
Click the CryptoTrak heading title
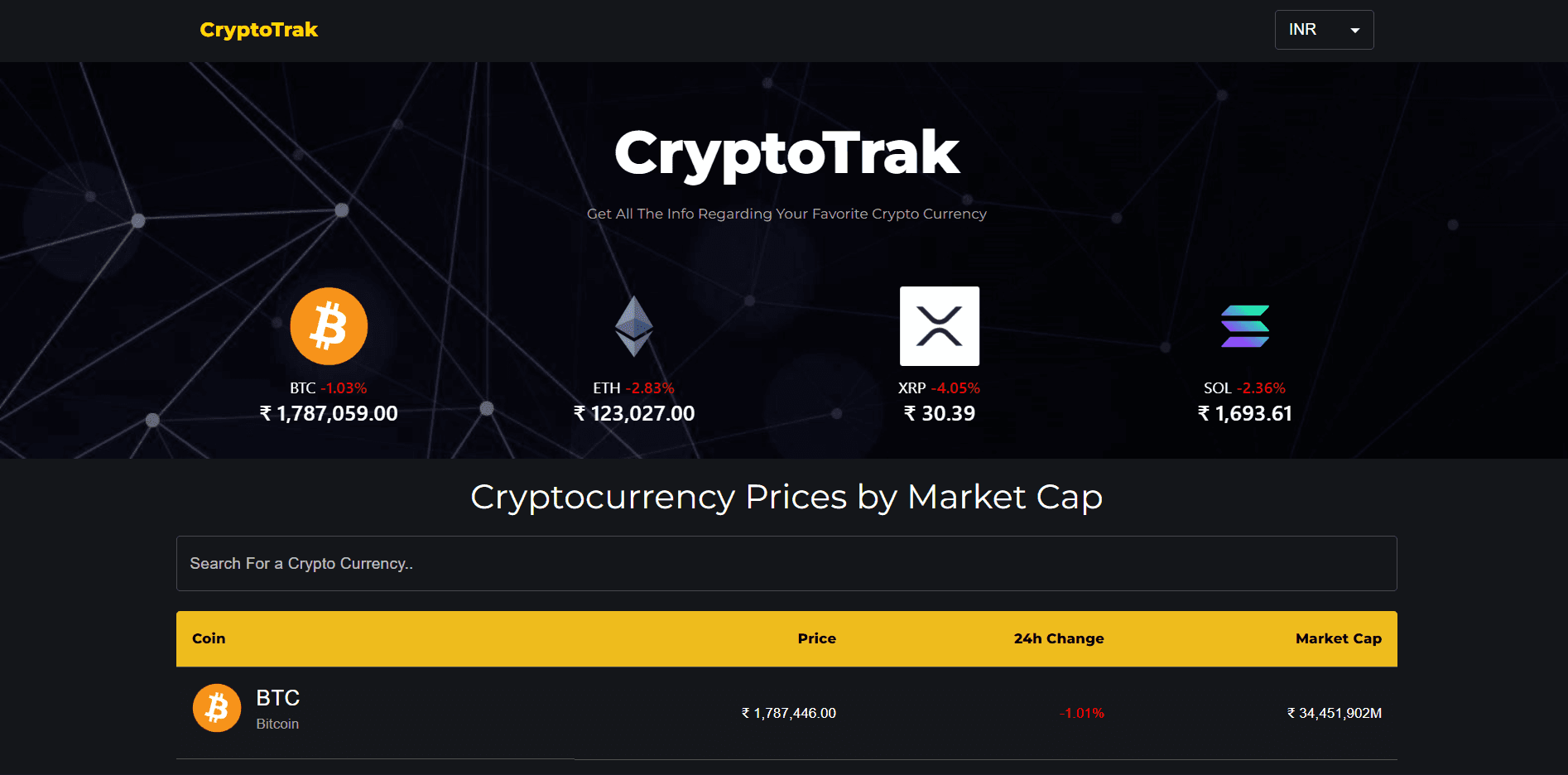[786, 152]
